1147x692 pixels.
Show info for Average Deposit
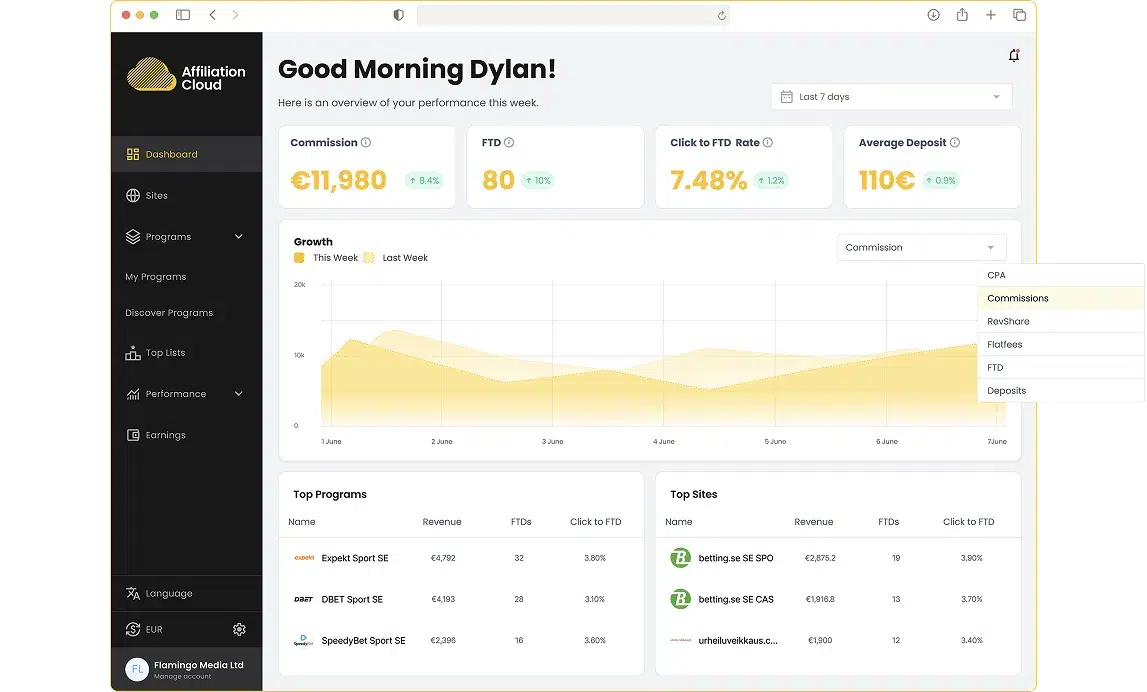[x=955, y=143]
